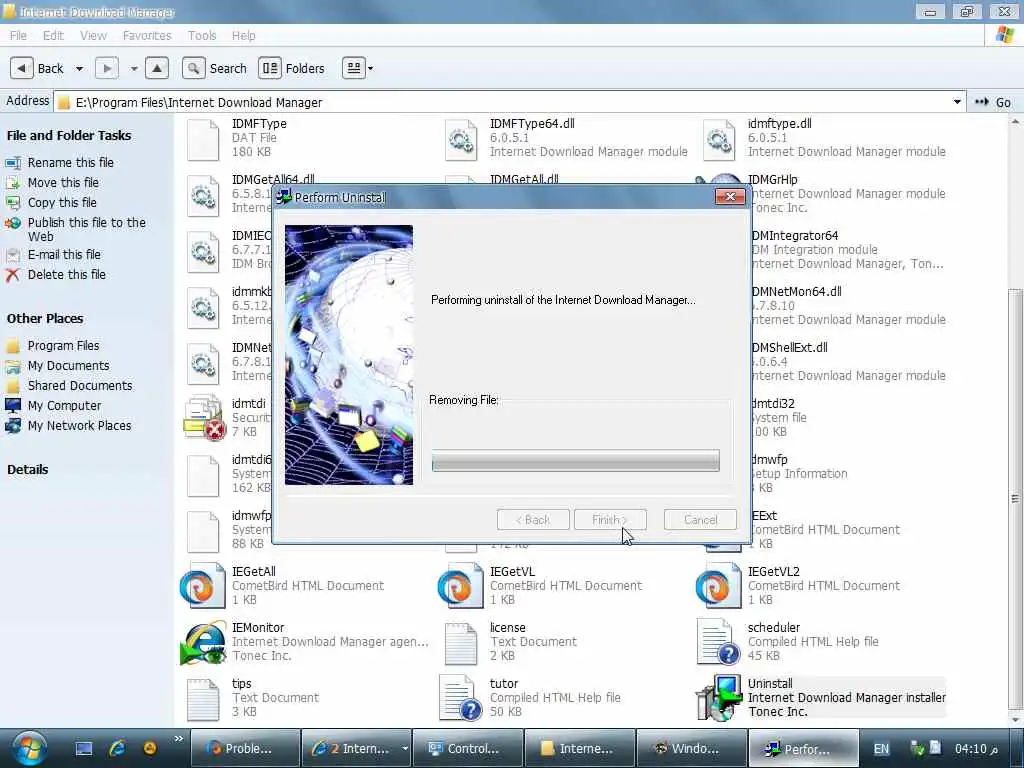This screenshot has width=1024, height=768.
Task: Click the EN language indicator
Action: (881, 749)
